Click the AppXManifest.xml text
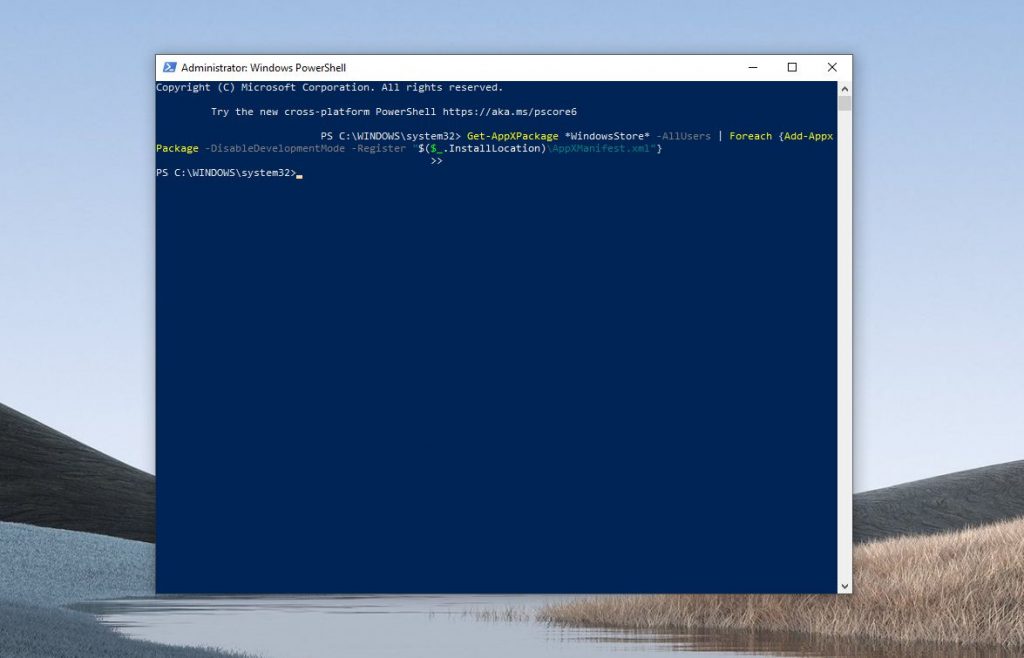Viewport: 1024px width, 658px height. (601, 149)
